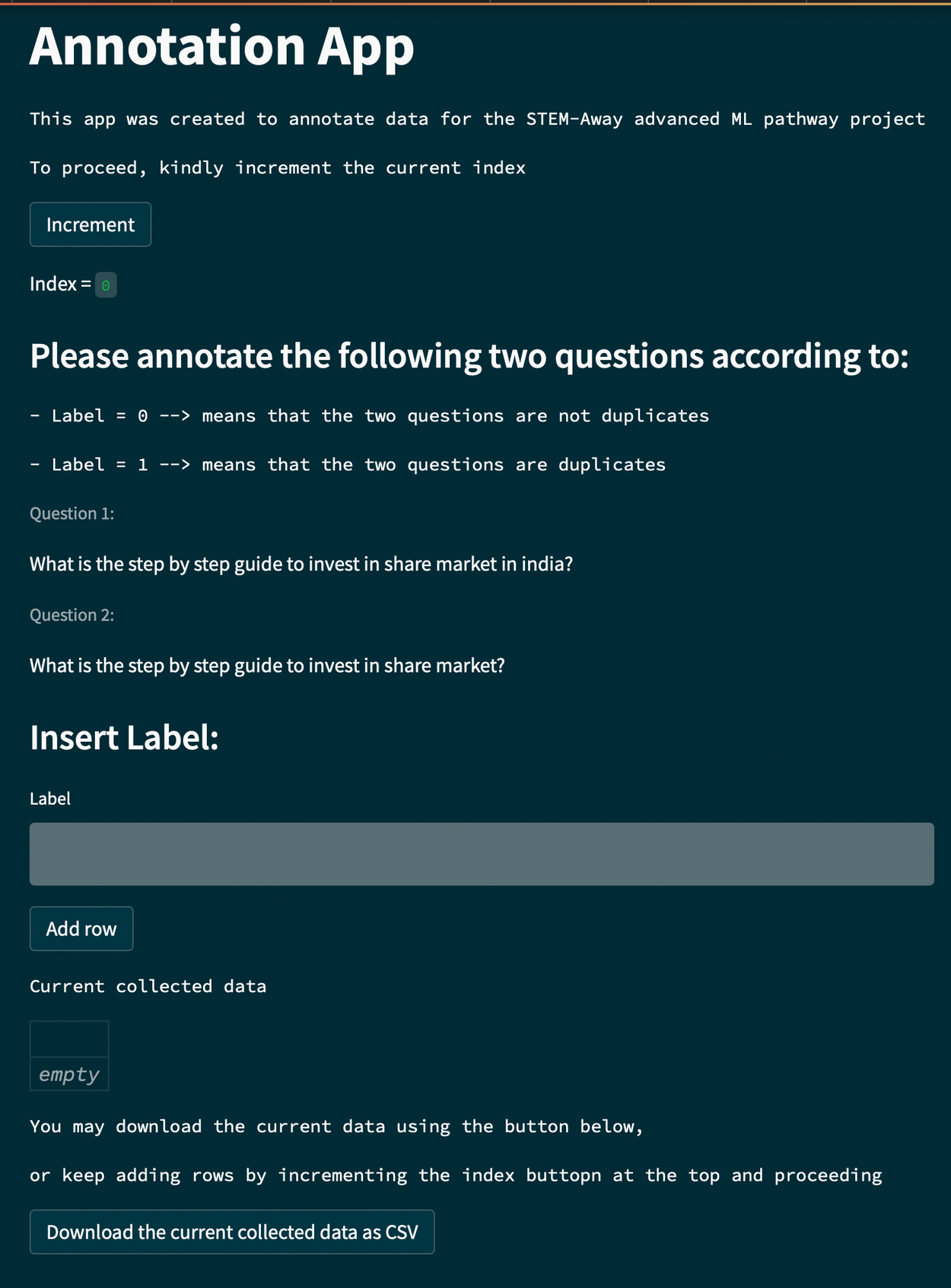Select the 'empty' cell in the data table

(x=69, y=1074)
